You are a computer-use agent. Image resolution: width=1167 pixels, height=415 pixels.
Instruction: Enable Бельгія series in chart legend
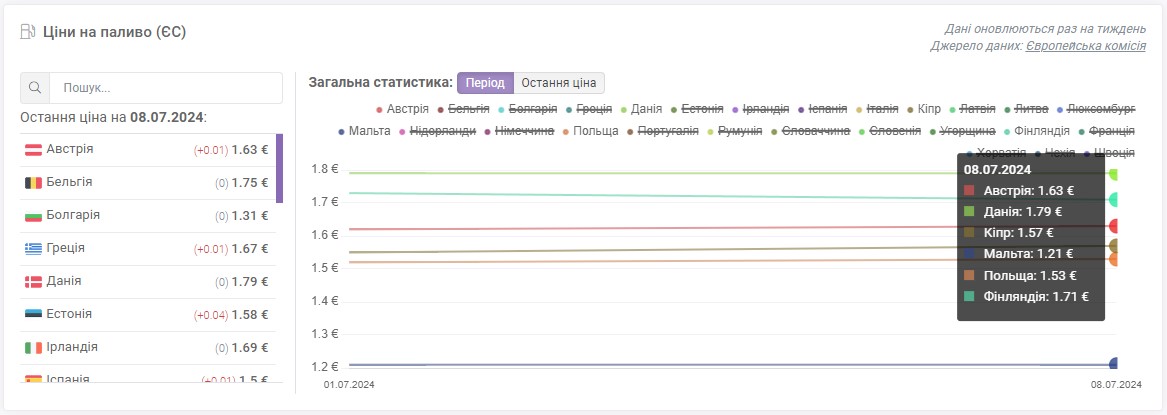[463, 109]
